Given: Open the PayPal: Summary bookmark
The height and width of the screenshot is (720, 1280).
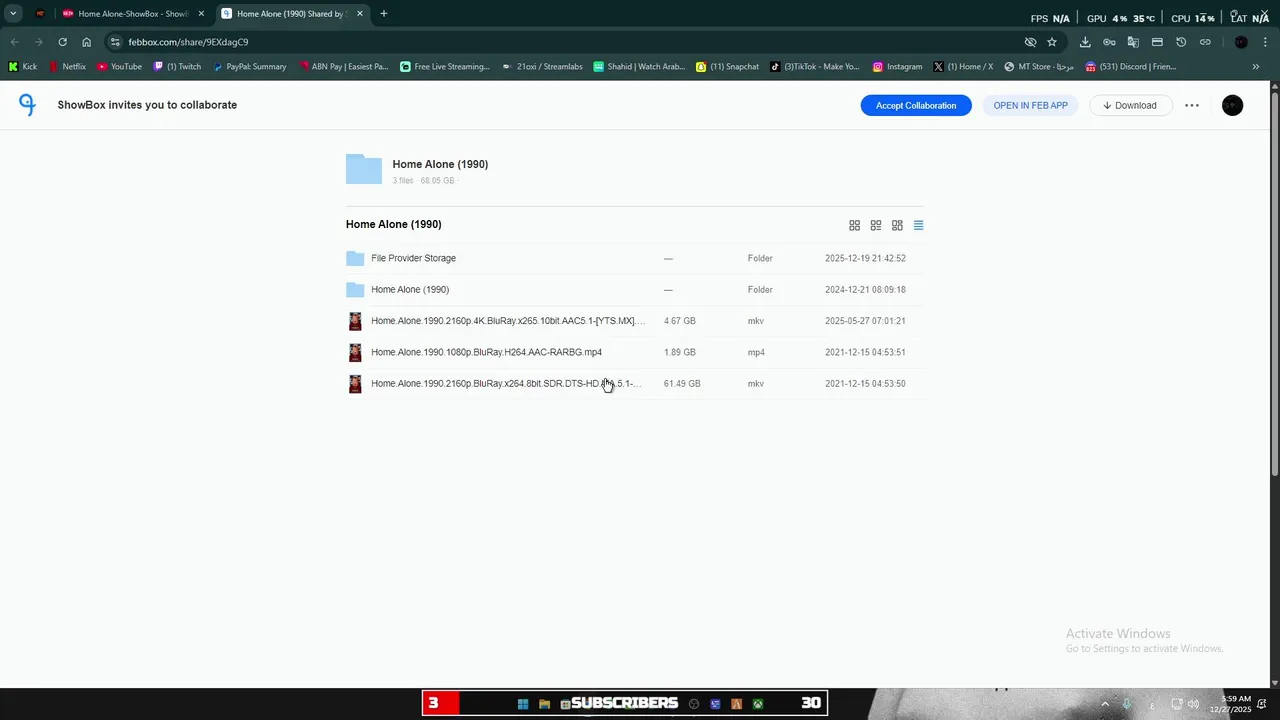Looking at the screenshot, I should pyautogui.click(x=250, y=67).
